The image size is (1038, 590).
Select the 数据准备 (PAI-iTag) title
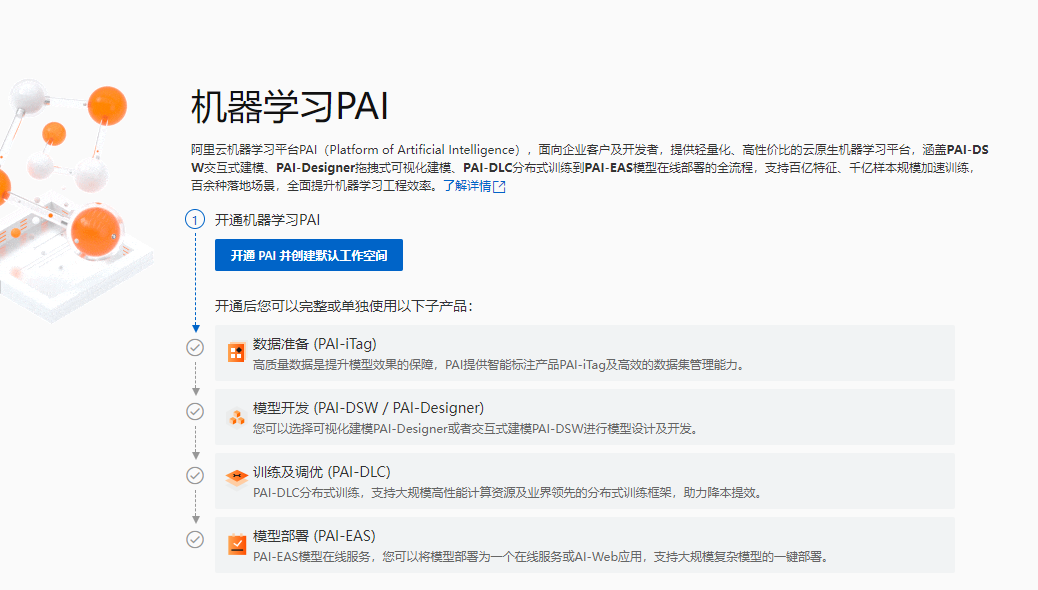point(314,343)
